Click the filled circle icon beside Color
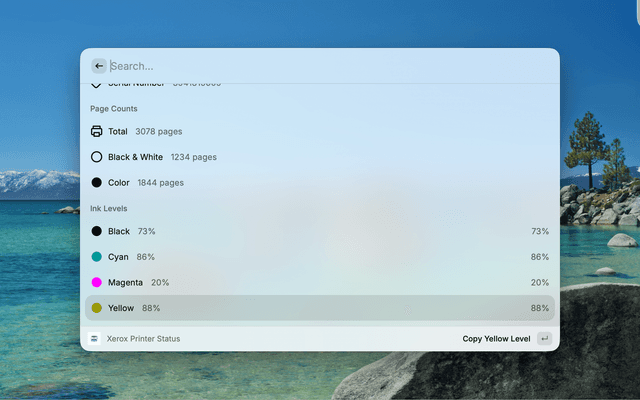Image resolution: width=640 pixels, height=400 pixels. click(97, 183)
